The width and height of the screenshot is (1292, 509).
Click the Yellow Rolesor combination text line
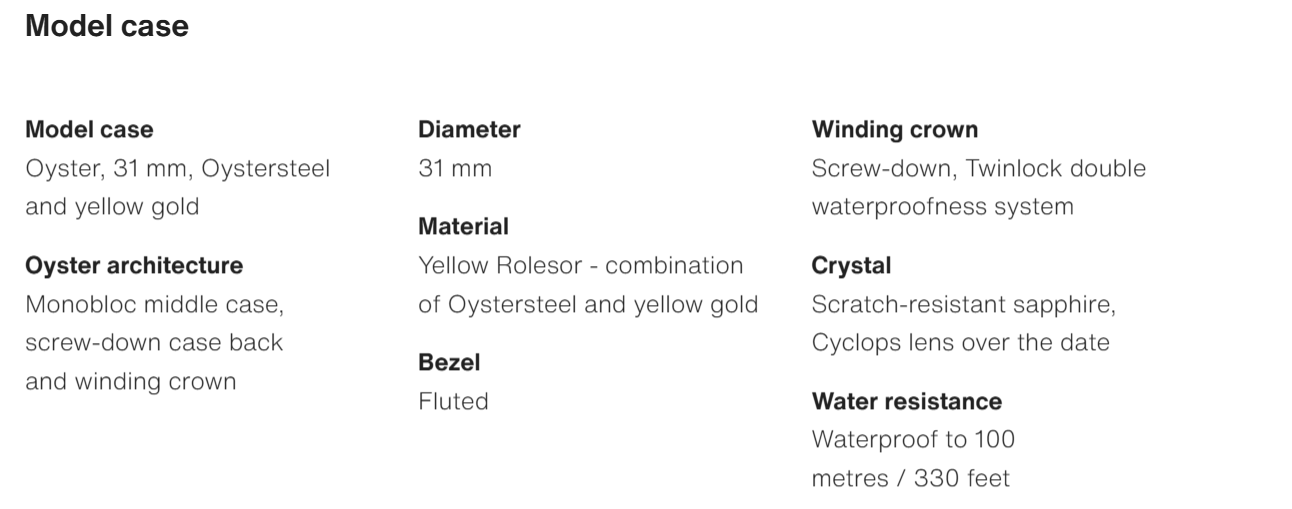click(580, 265)
